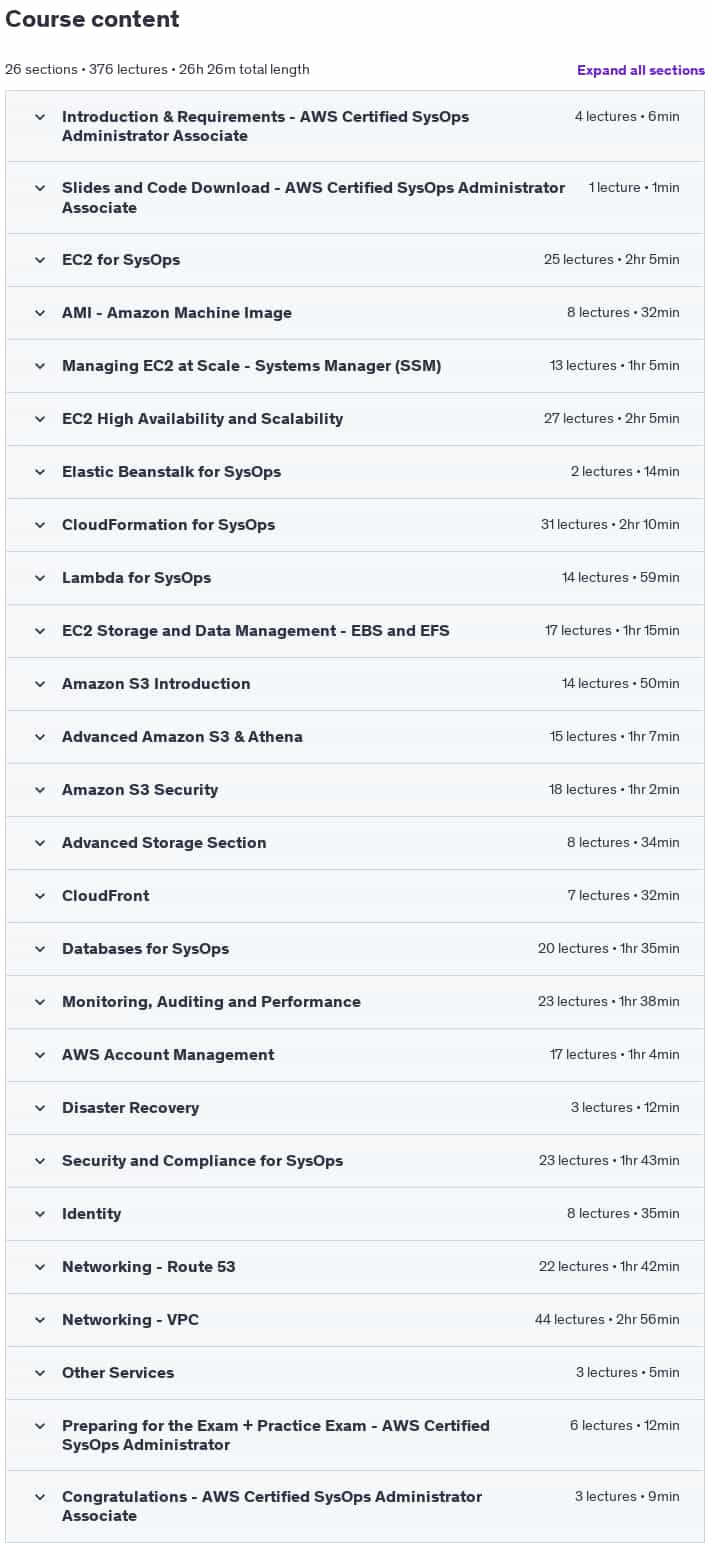Expand Amazon S3 Security chevron
705x1543 pixels.
40,790
